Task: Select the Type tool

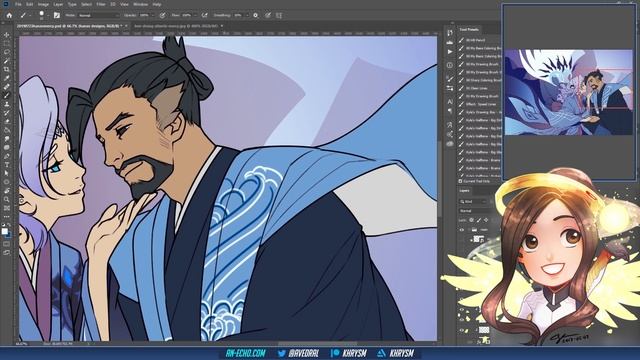Action: coord(7,164)
